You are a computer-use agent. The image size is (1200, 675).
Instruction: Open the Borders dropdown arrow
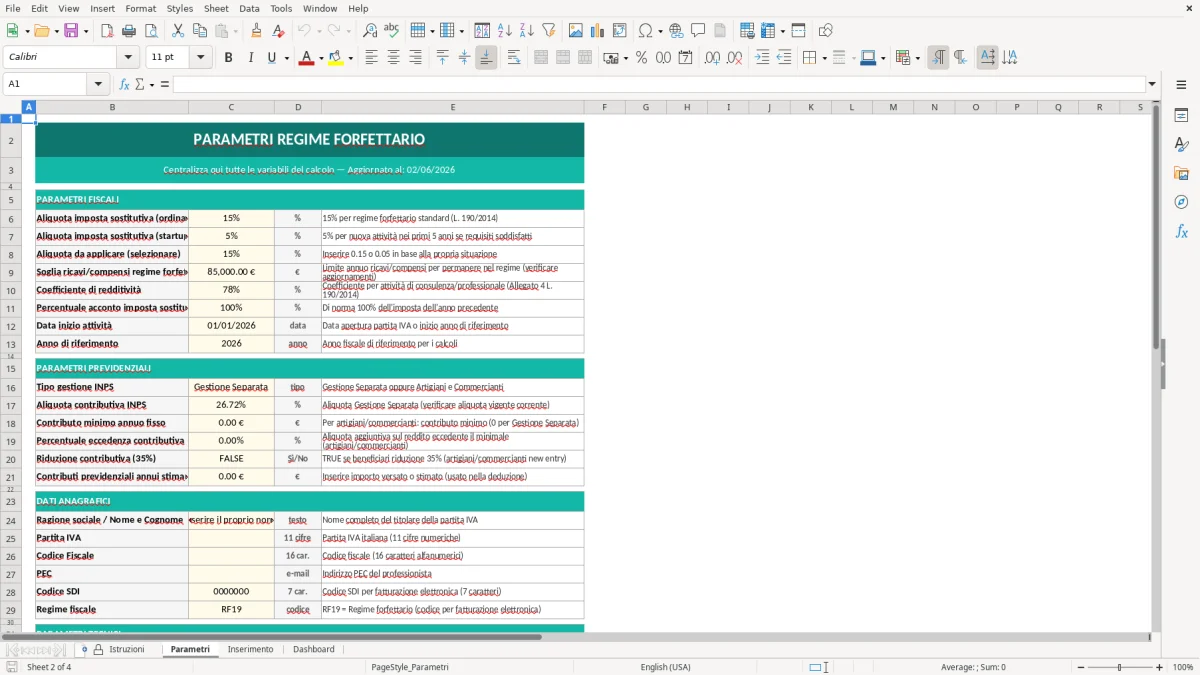coord(825,58)
